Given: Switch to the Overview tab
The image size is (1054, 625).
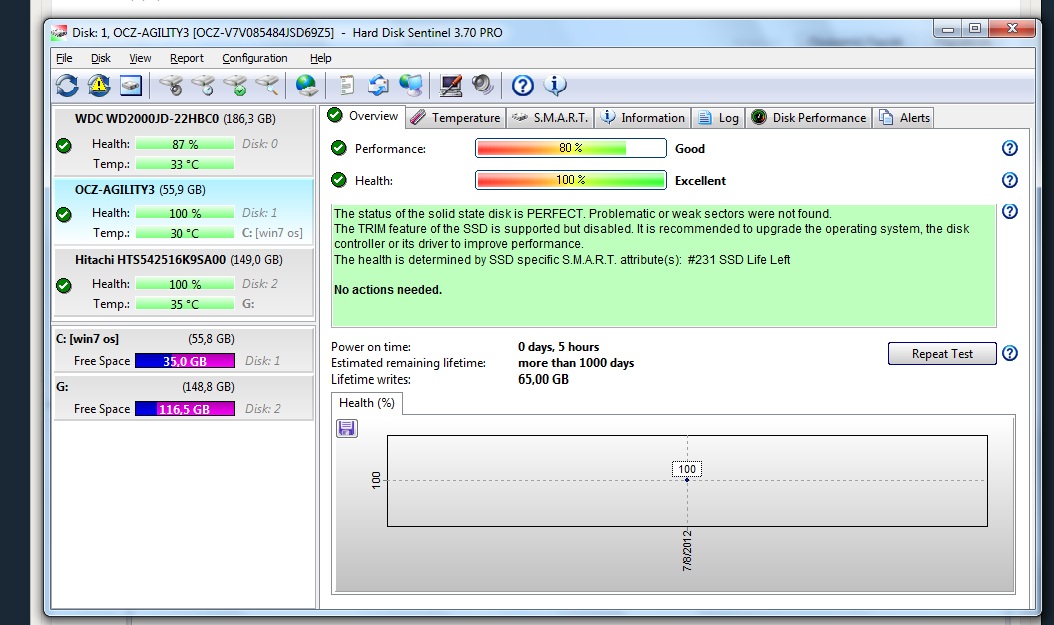Looking at the screenshot, I should tap(363, 116).
